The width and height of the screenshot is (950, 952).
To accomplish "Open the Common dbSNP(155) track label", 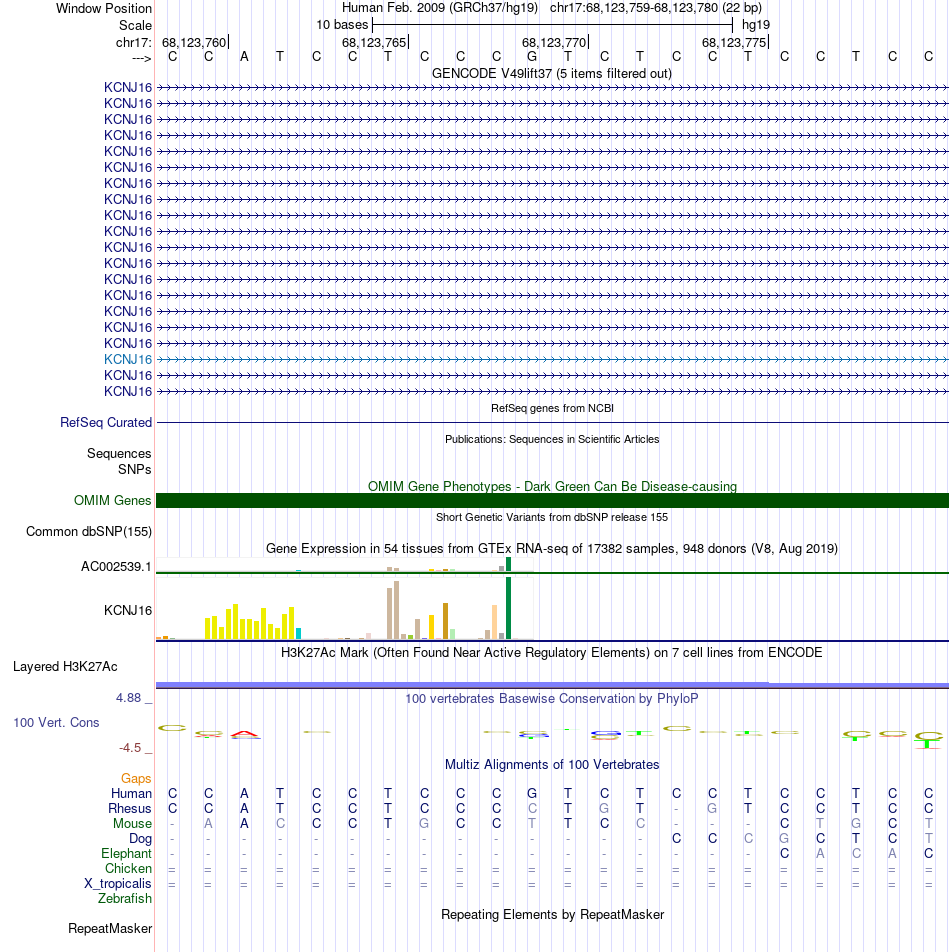I will [89, 532].
